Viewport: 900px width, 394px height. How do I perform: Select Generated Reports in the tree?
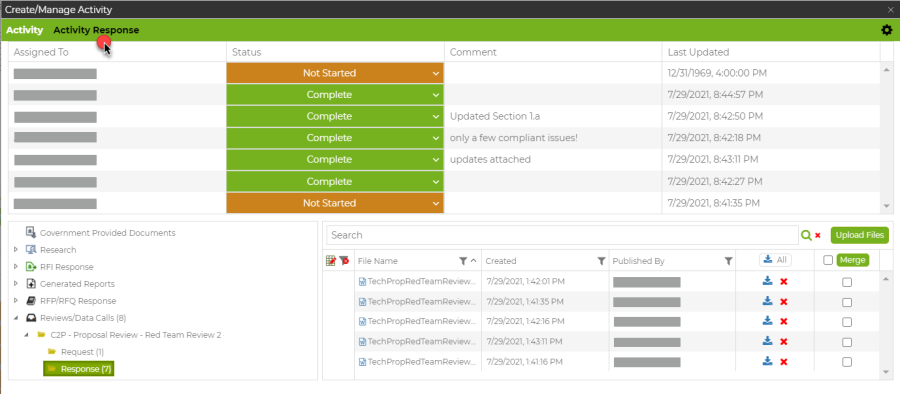[x=77, y=284]
